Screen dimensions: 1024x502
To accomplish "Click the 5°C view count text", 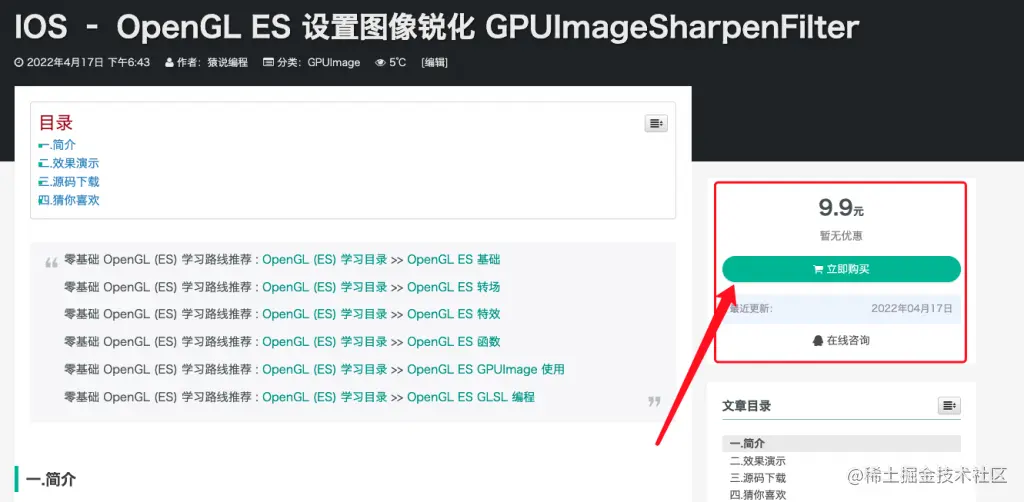I will click(x=398, y=63).
